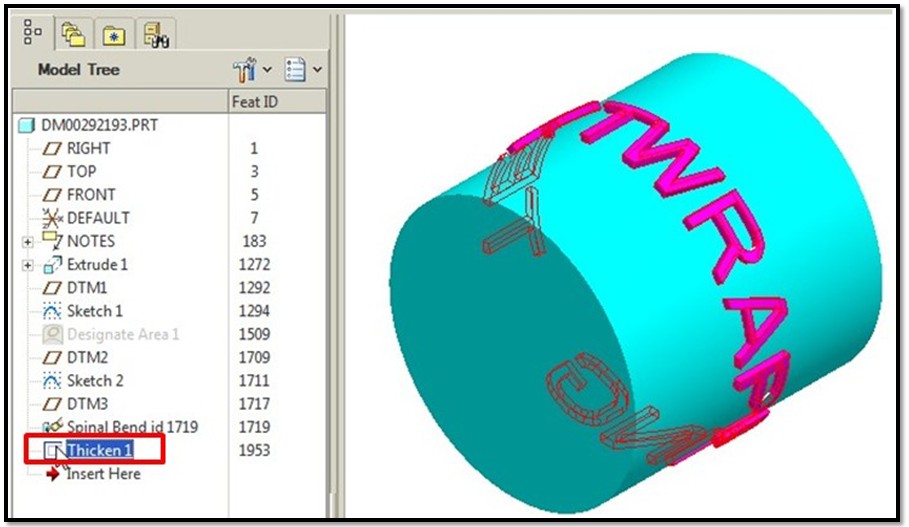
Task: Click Feat ID value 1509
Action: (254, 334)
